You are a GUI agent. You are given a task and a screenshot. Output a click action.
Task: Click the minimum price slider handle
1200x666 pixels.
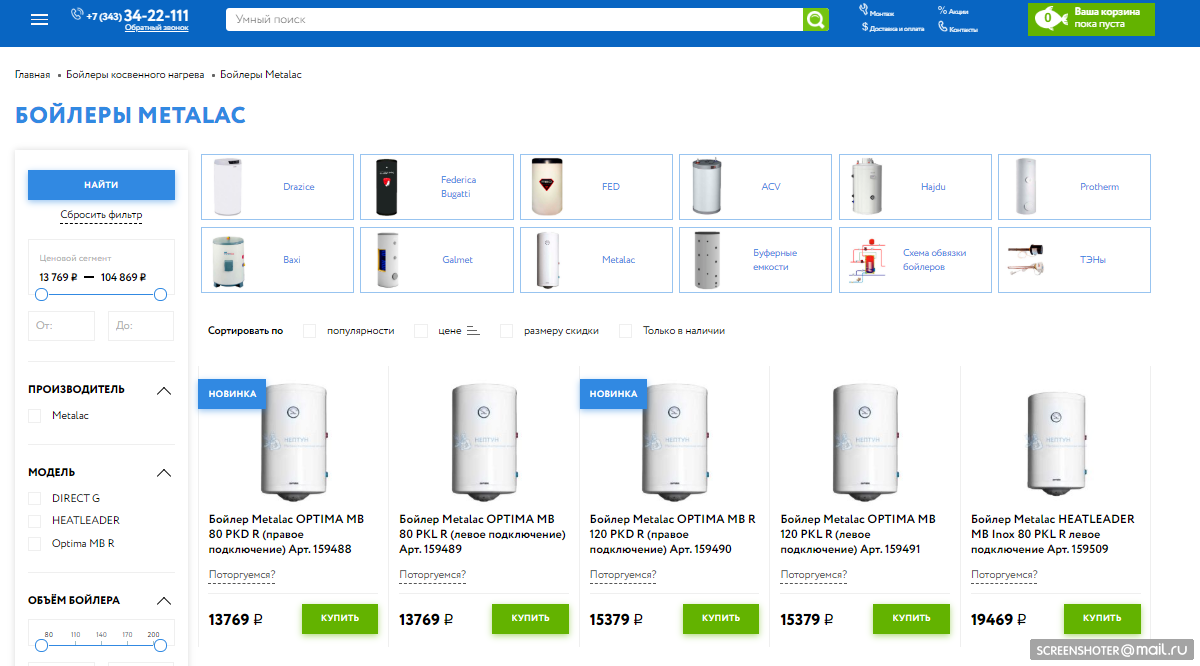coord(41,294)
